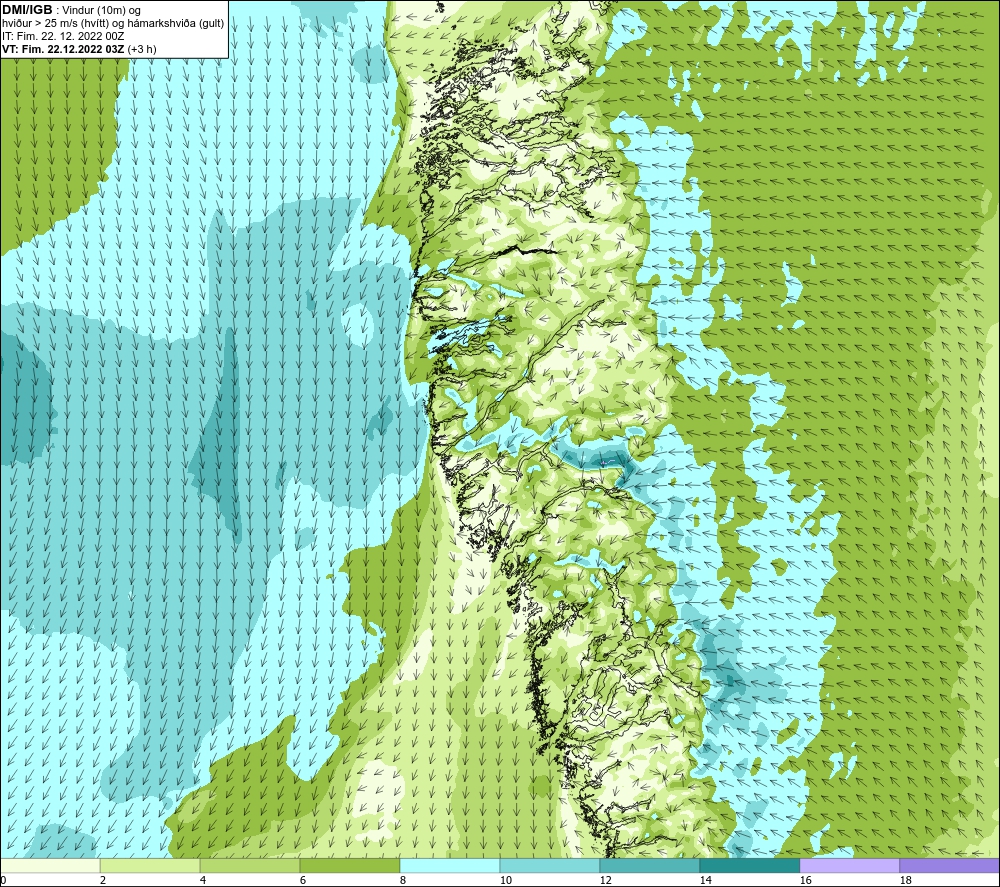Click the pale yellow 0–2 m/s legend swatch

tap(50, 865)
